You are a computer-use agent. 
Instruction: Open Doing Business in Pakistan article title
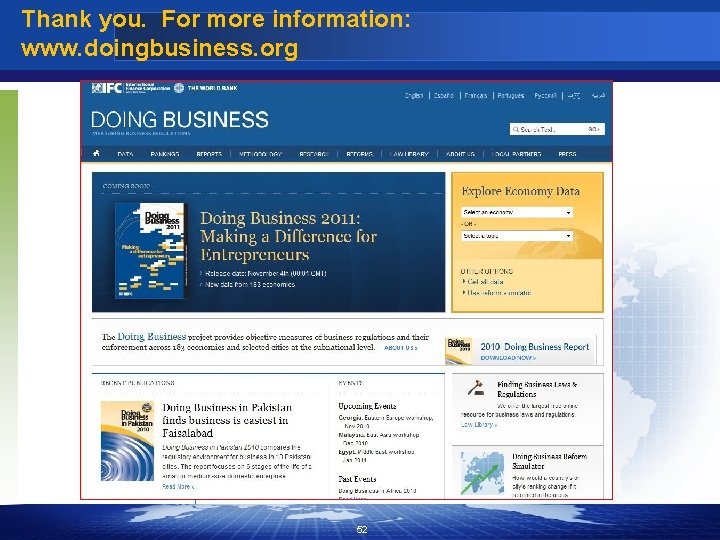227,420
